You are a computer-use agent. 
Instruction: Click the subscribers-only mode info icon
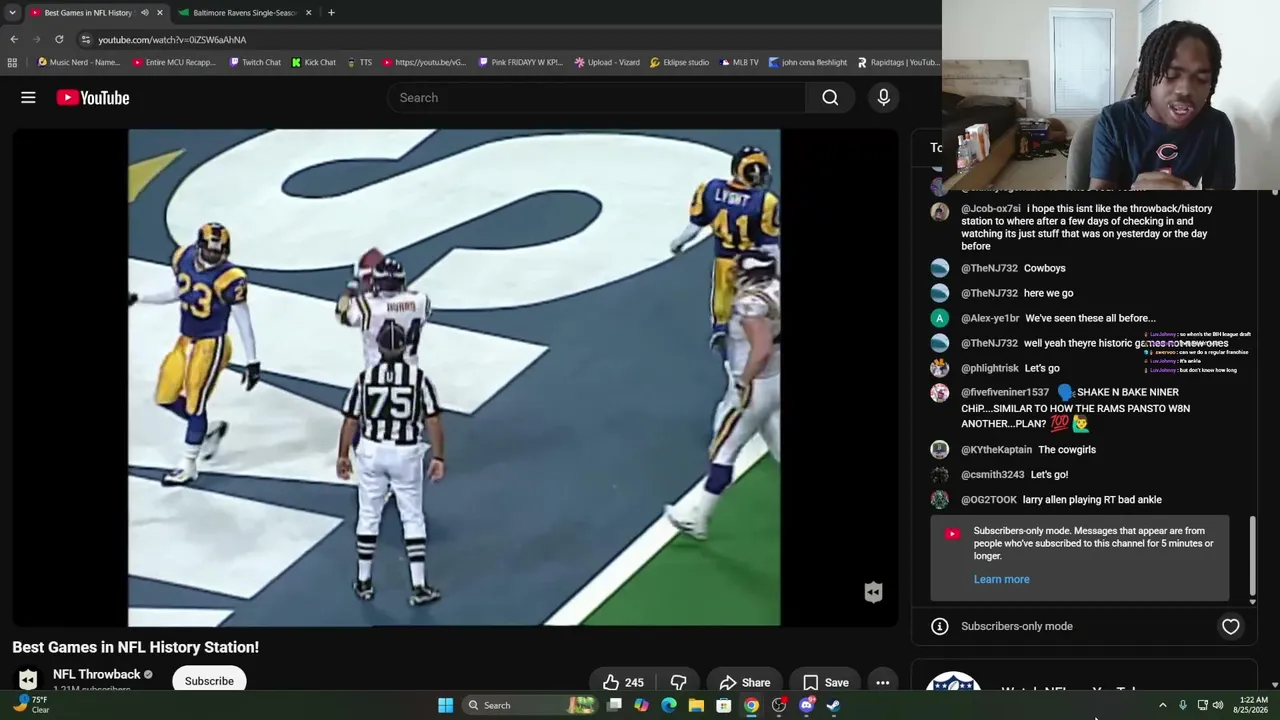pyautogui.click(x=940, y=626)
